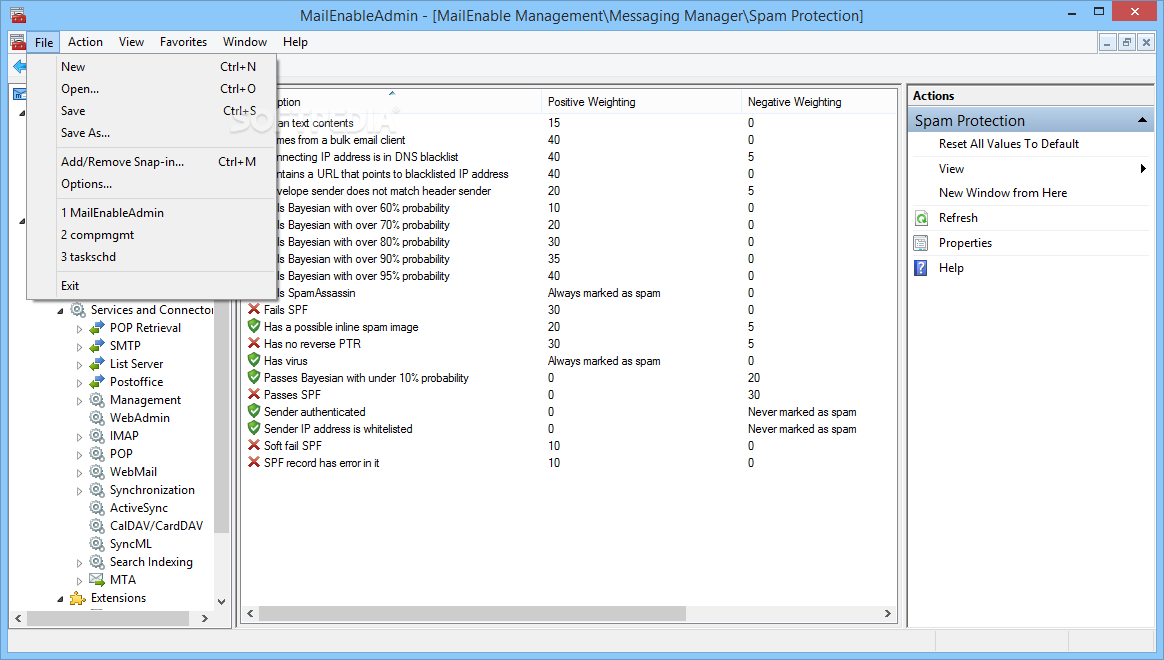The height and width of the screenshot is (660, 1164).
Task: Click the Management gear icon in tree
Action: pyautogui.click(x=97, y=400)
